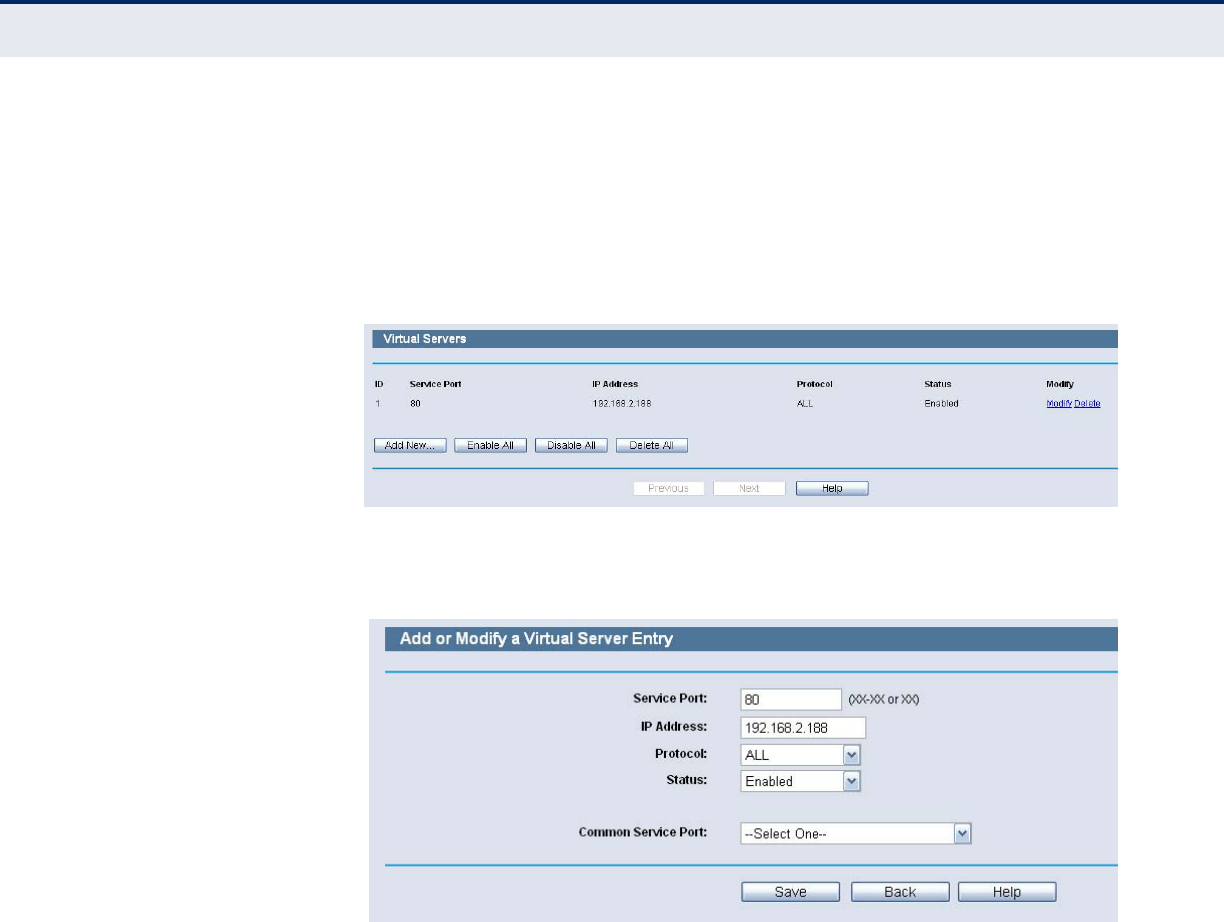Click the Disable All button
The width and height of the screenshot is (1224, 922).
point(571,445)
